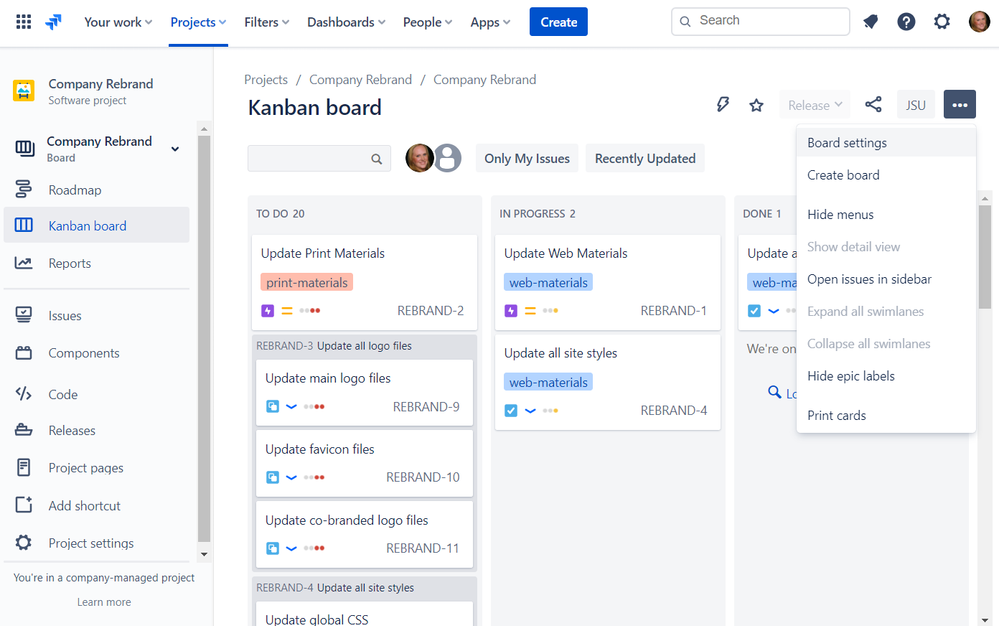Image resolution: width=999 pixels, height=626 pixels.
Task: Open the Release dropdown
Action: (815, 105)
